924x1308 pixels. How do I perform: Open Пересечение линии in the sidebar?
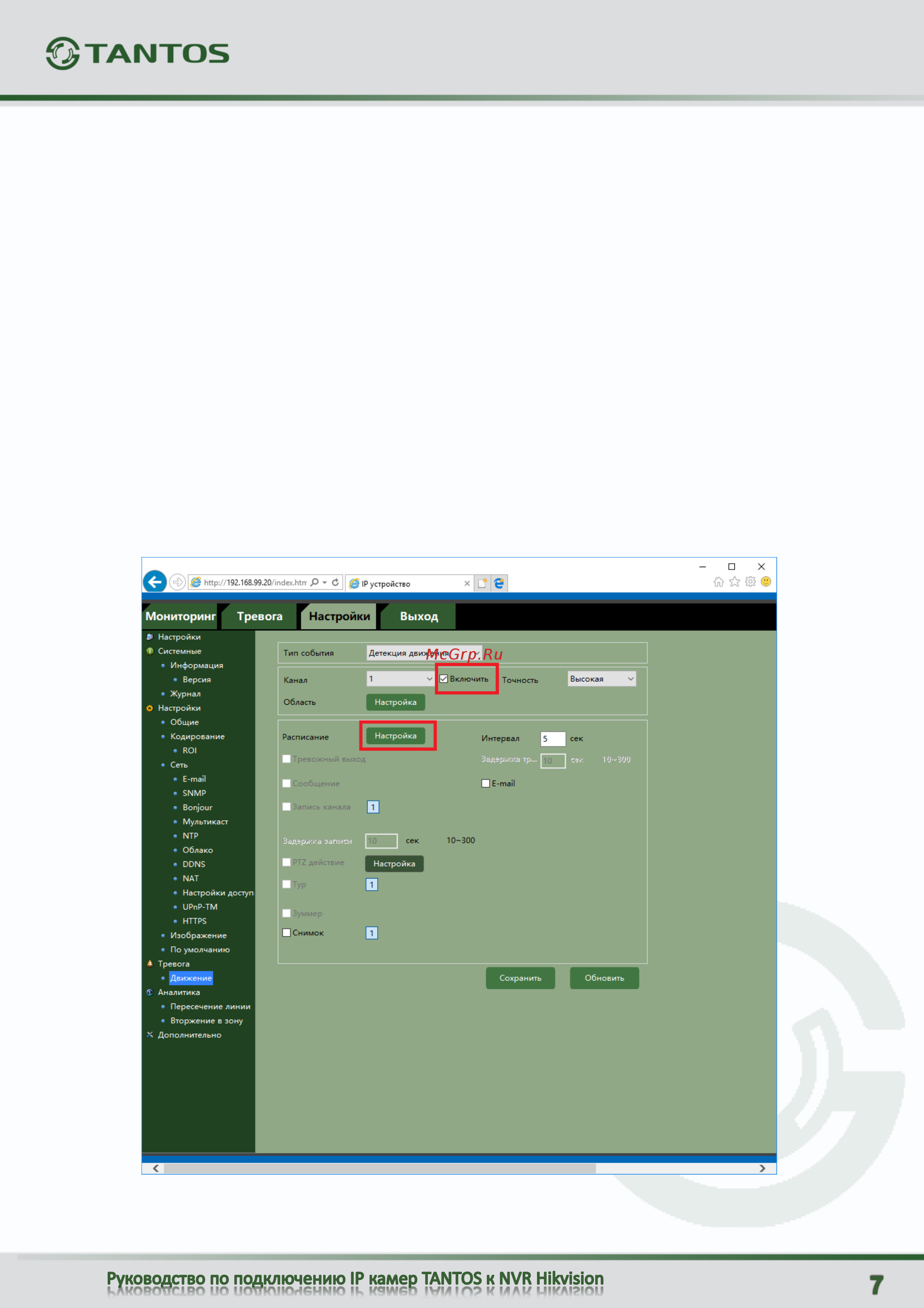(x=210, y=1007)
